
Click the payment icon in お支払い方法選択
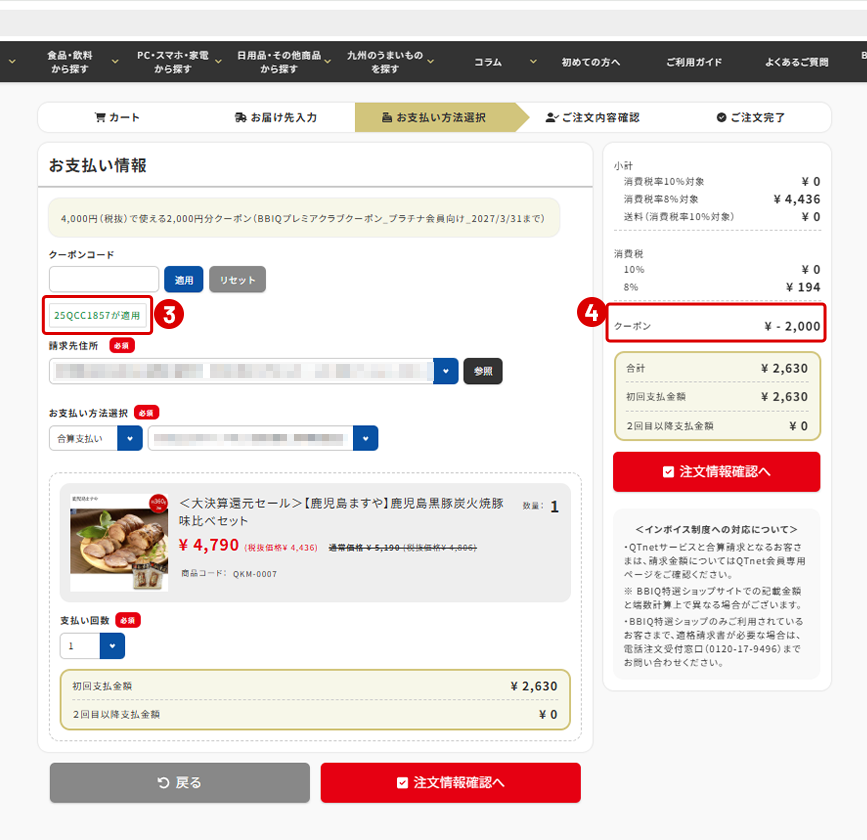pyautogui.click(x=387, y=117)
